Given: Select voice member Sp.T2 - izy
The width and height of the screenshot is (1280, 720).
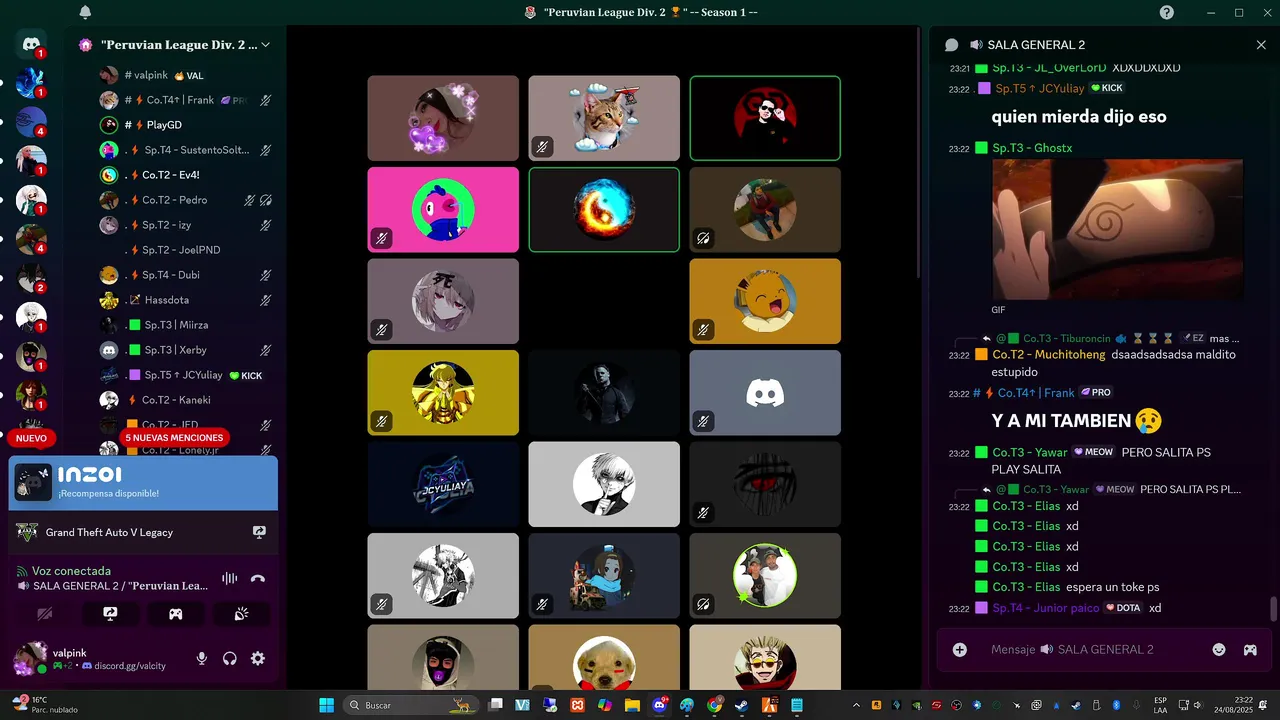Looking at the screenshot, I should 186,225.
